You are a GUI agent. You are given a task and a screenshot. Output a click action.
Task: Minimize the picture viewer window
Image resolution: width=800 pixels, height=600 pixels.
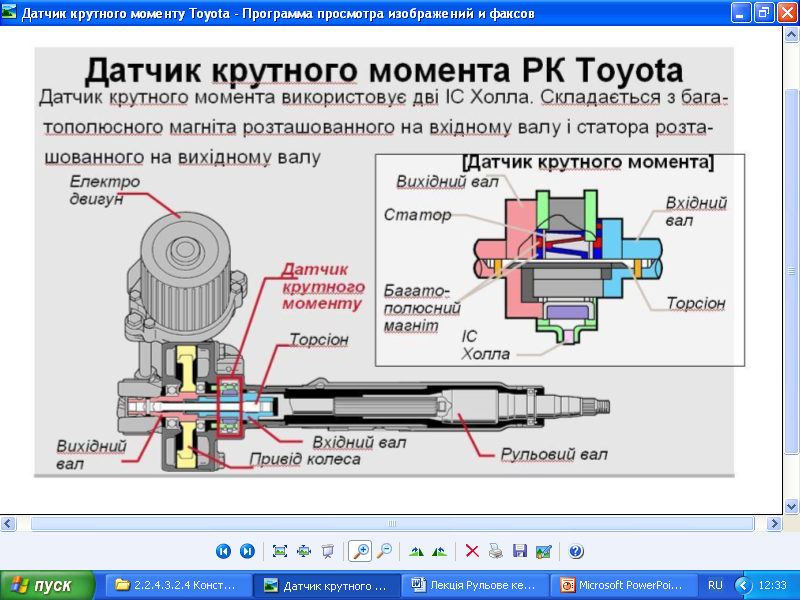pos(740,12)
